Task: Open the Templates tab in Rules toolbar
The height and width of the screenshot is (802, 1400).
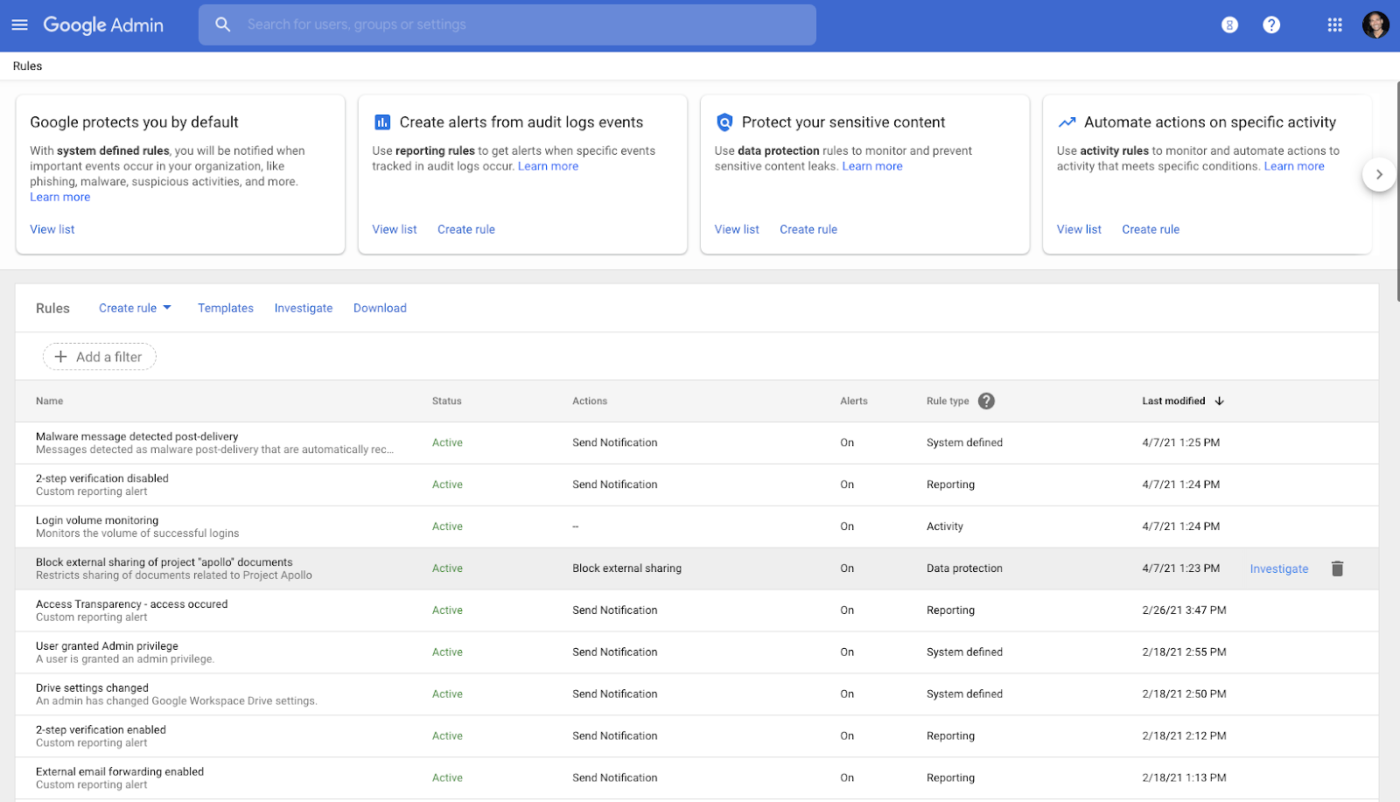Action: 225,308
